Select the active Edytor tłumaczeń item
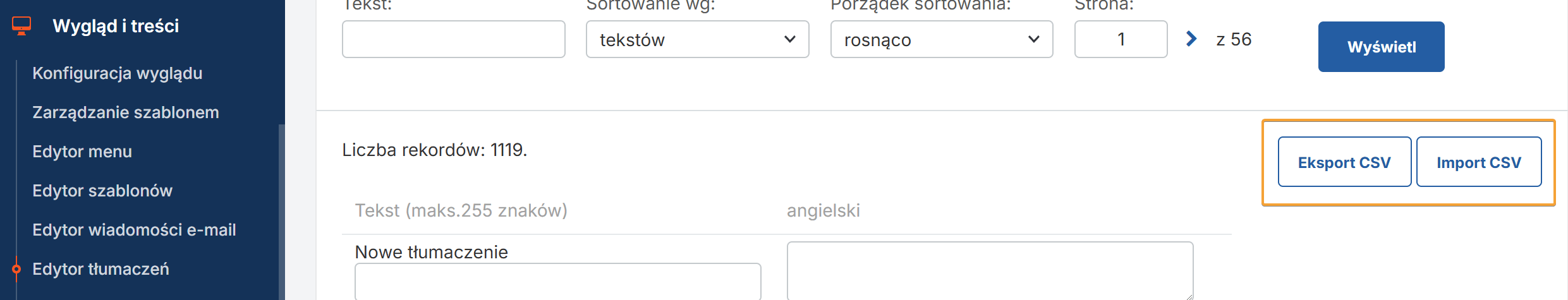Image resolution: width=1568 pixels, height=300 pixels. click(x=101, y=269)
